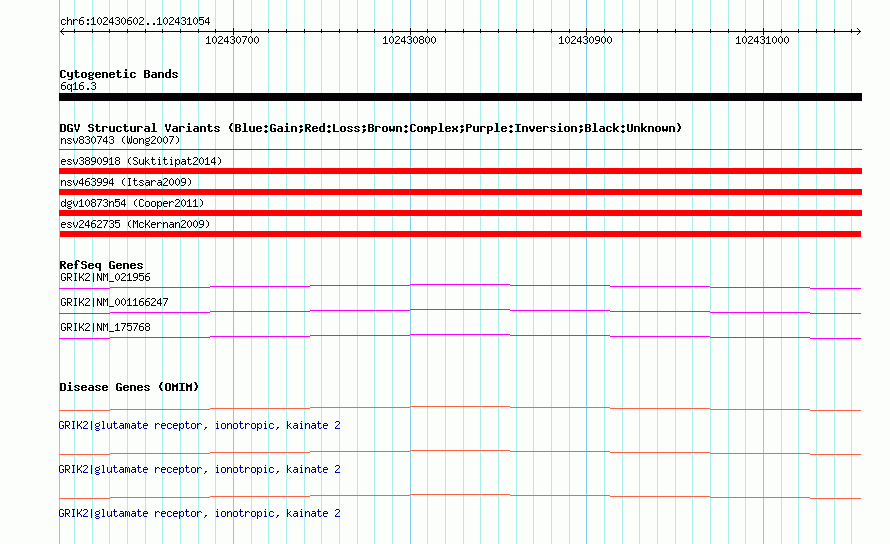Open variant nsv830743 (Wong2007) label
Viewport: 890px width, 544px height.
(120, 140)
